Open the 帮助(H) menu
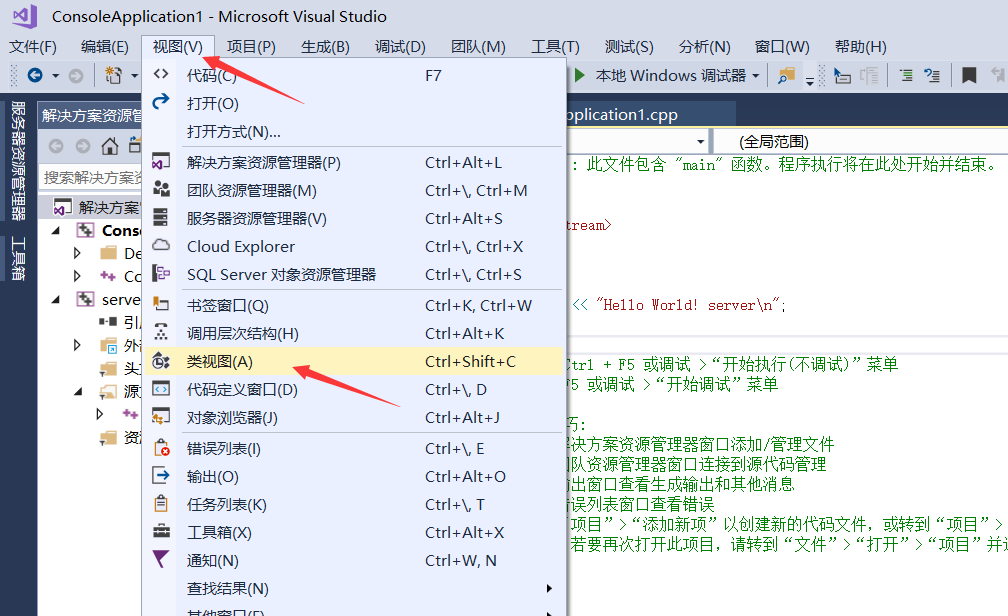The width and height of the screenshot is (1008, 616). tap(861, 47)
